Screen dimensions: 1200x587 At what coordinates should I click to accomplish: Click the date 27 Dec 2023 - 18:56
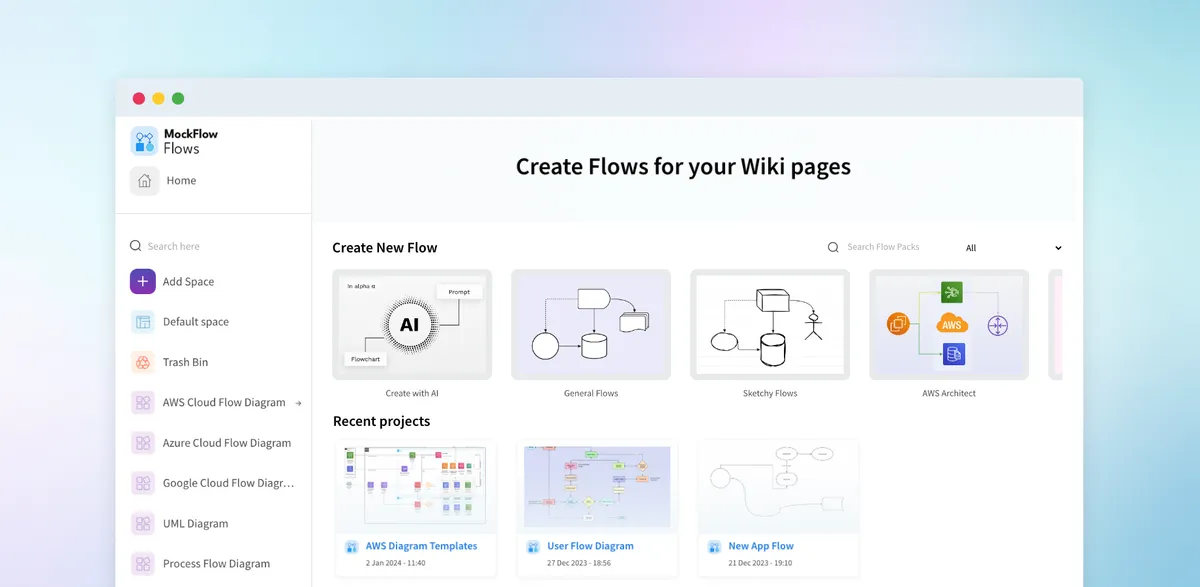coord(581,564)
